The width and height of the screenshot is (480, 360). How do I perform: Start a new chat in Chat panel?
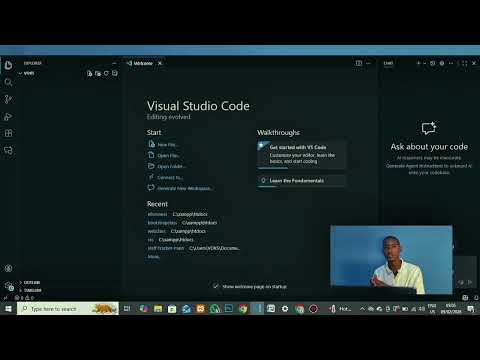coord(419,63)
